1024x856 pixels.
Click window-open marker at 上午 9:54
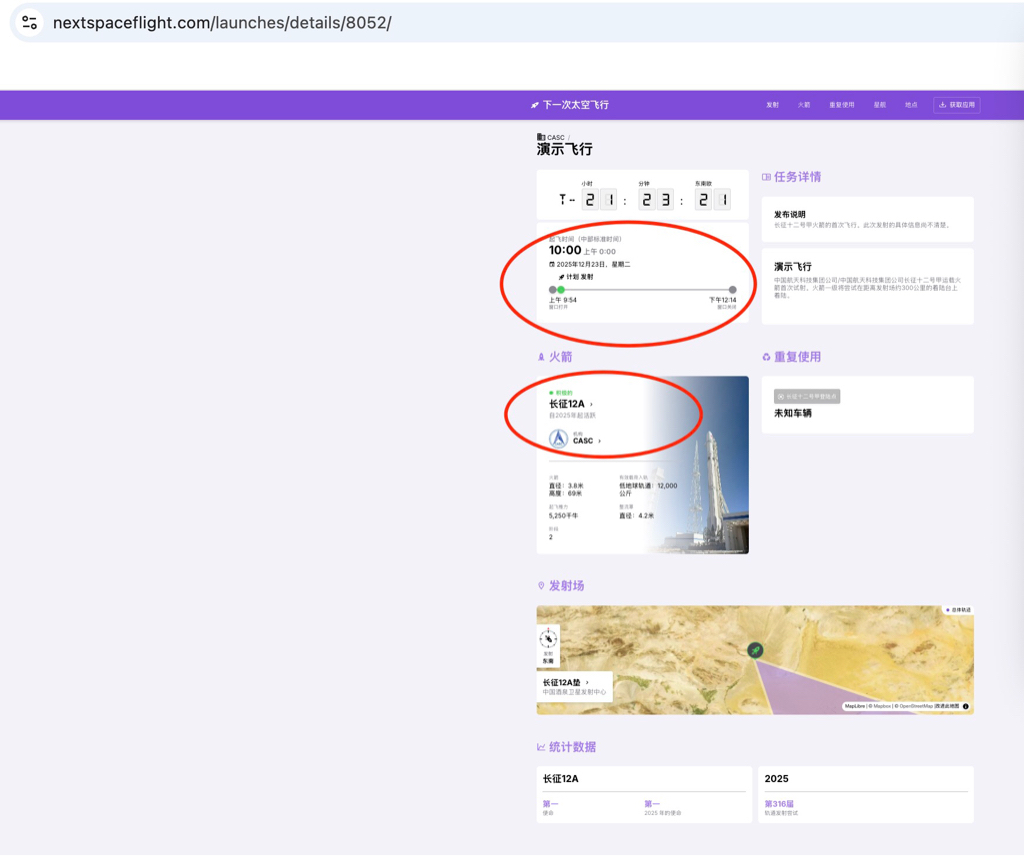click(x=552, y=289)
